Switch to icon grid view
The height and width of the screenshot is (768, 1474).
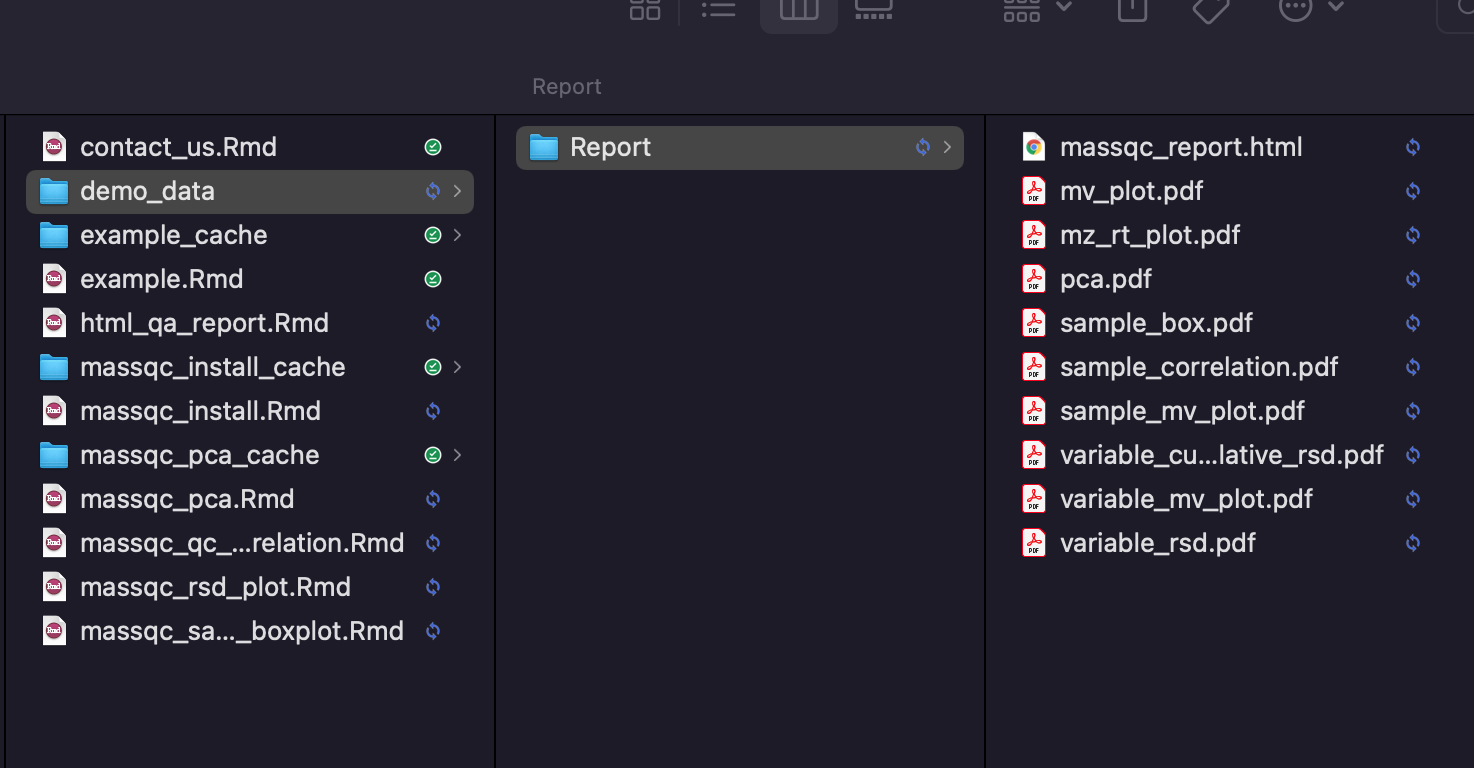[645, 9]
